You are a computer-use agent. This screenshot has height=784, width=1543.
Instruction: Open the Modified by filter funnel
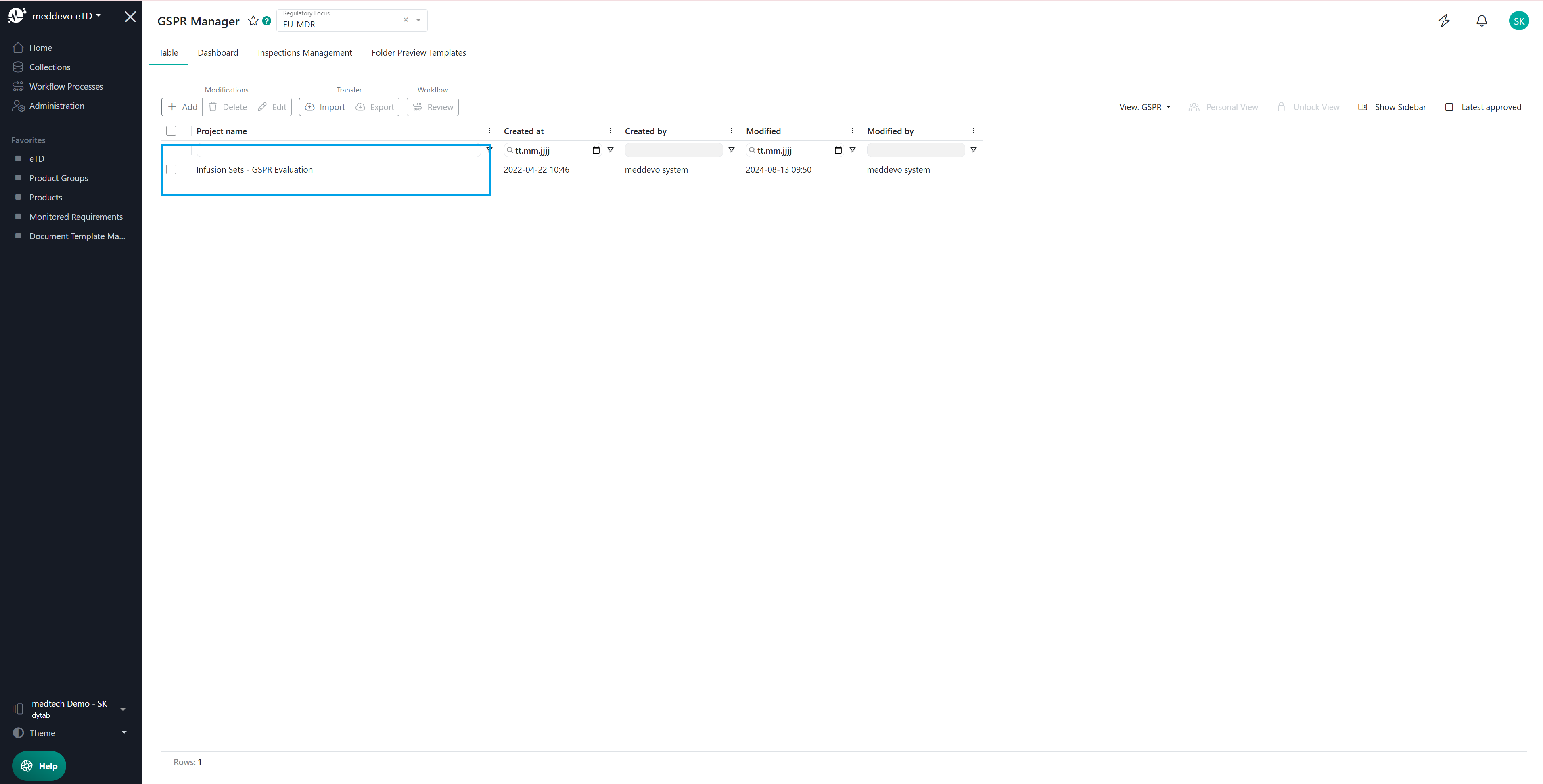(x=973, y=150)
